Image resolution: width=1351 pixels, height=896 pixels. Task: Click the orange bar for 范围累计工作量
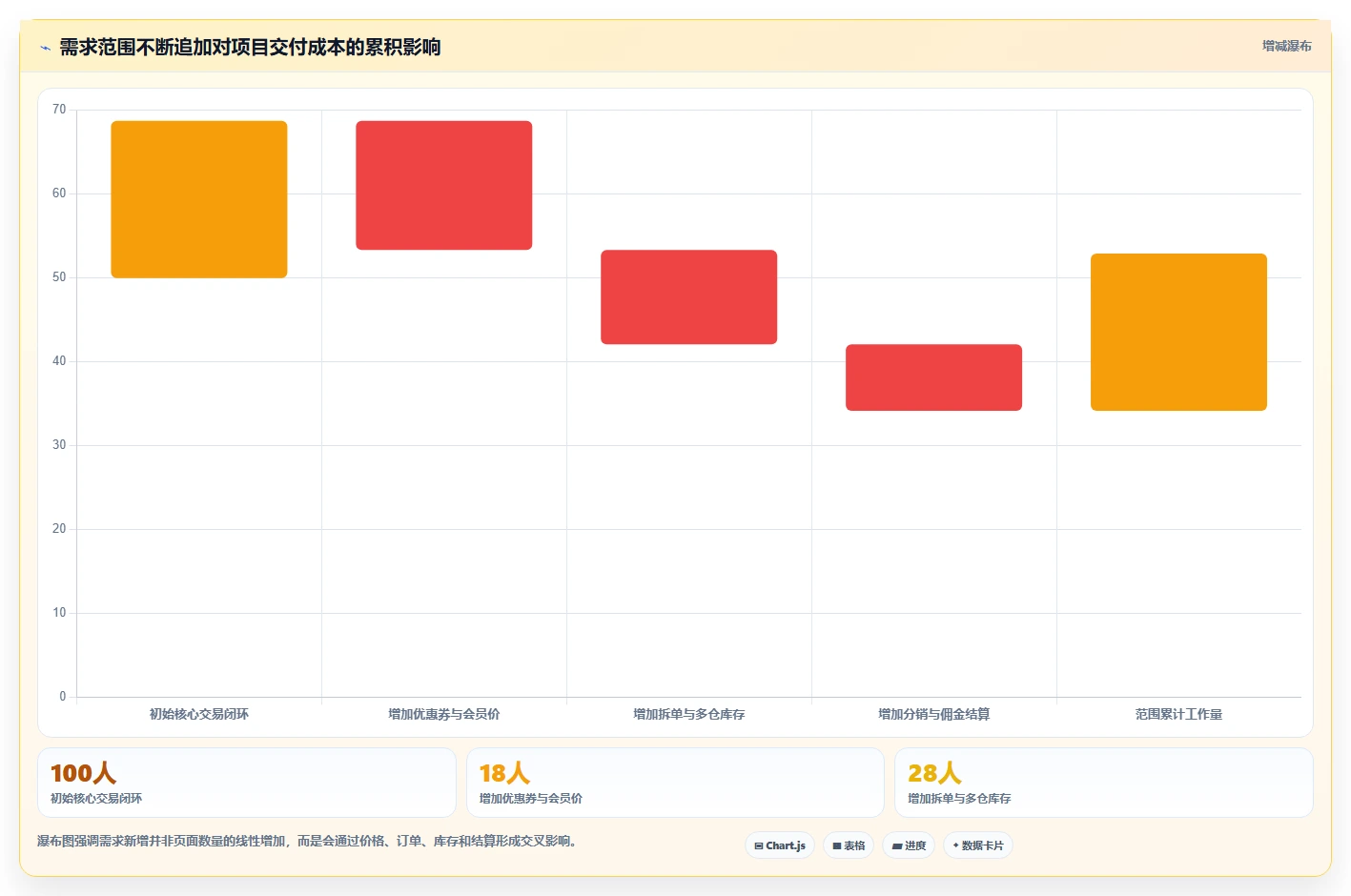coord(1179,332)
